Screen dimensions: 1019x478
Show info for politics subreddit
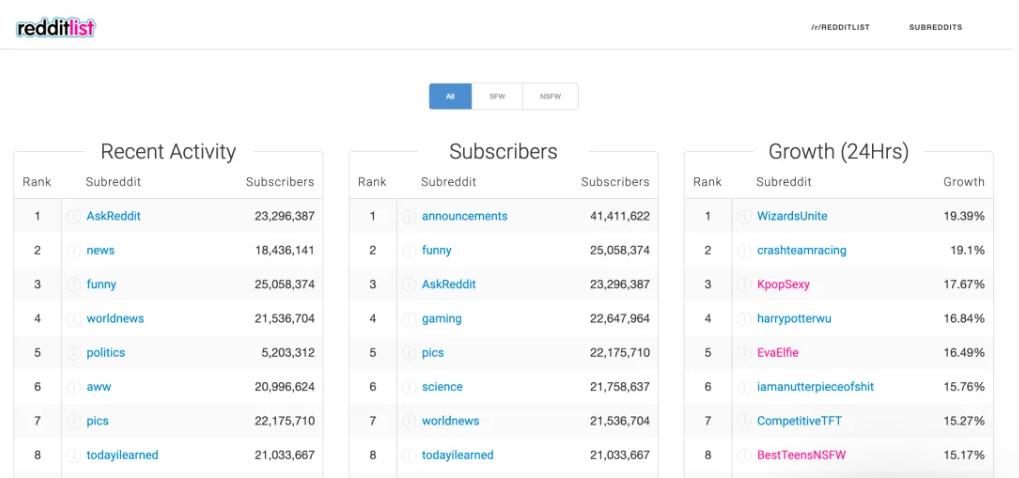pyautogui.click(x=74, y=353)
